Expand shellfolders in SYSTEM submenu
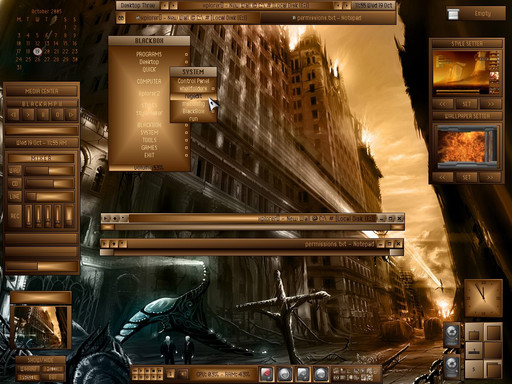The image size is (512, 384). tap(193, 89)
